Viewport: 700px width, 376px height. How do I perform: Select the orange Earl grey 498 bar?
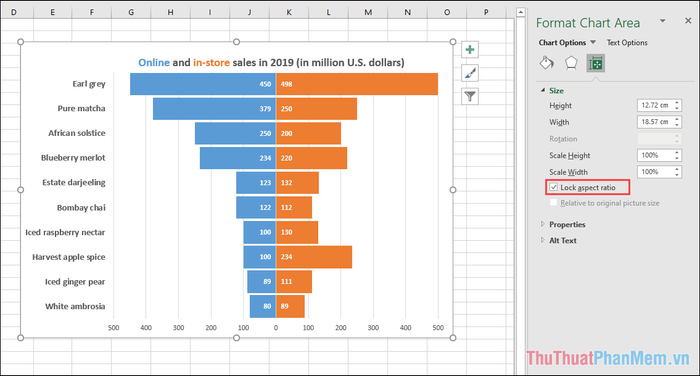pos(357,84)
